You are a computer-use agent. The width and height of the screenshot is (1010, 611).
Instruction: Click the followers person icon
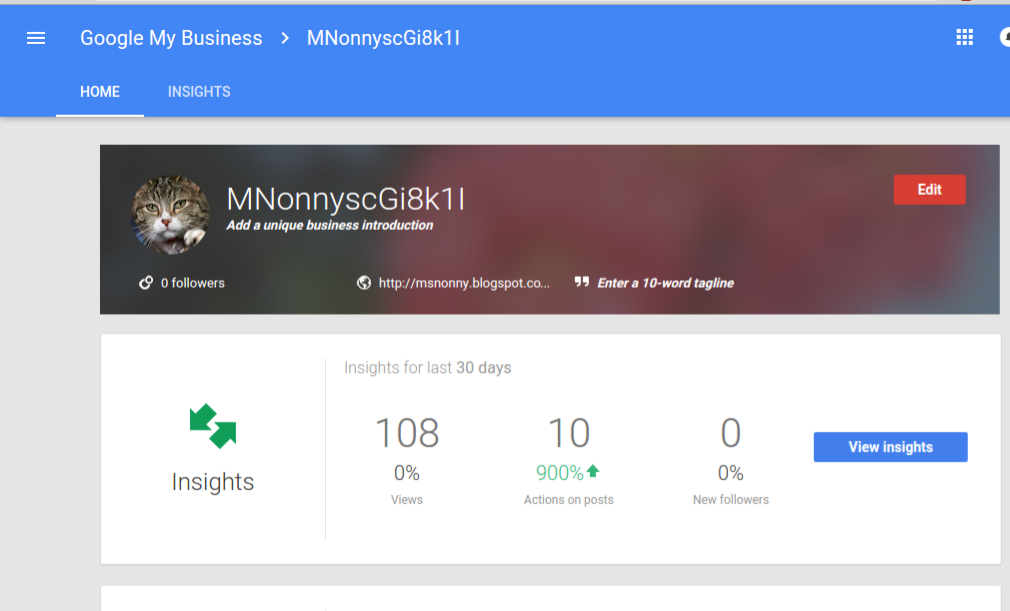pos(148,282)
